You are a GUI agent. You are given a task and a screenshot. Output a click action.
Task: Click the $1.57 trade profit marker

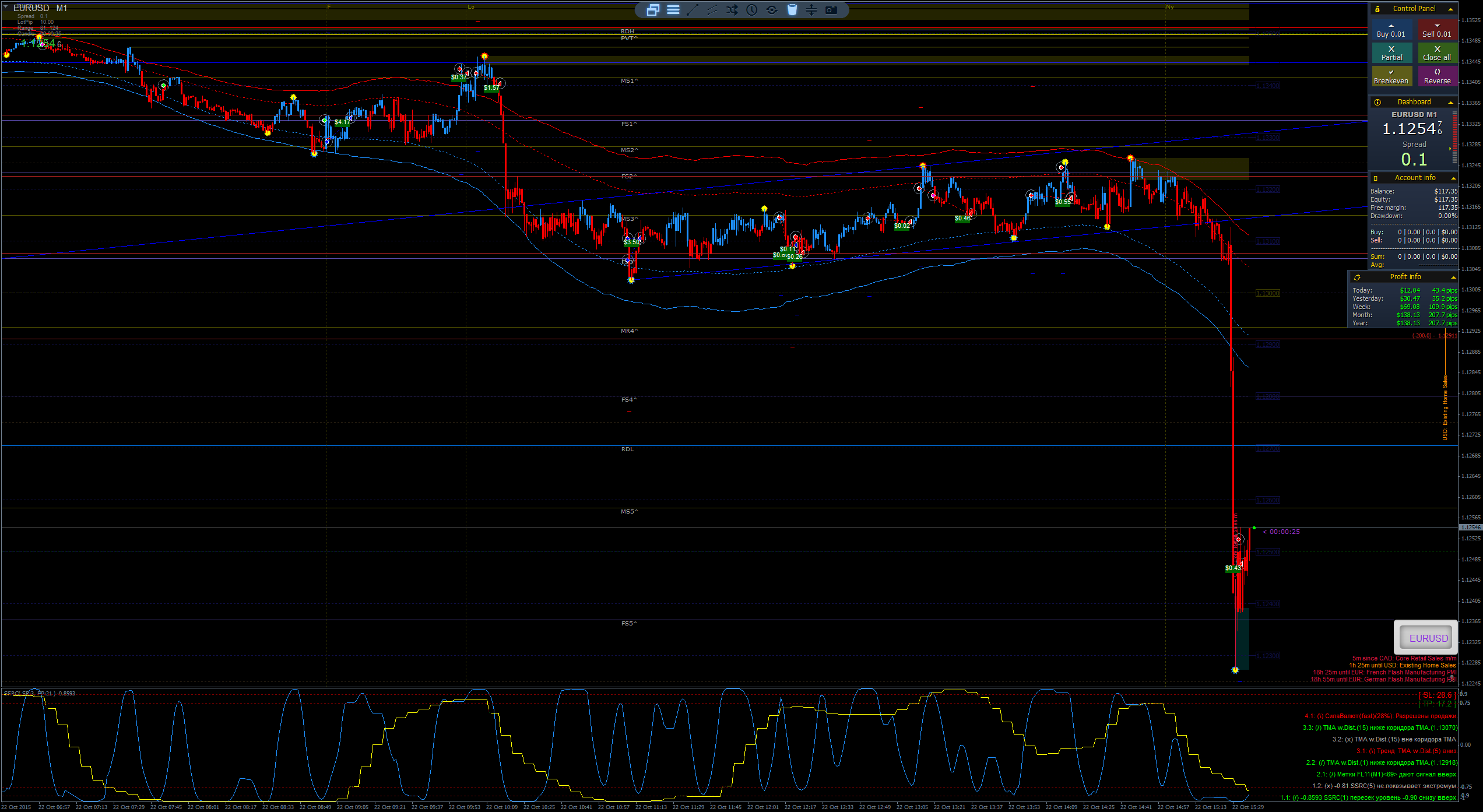point(491,88)
